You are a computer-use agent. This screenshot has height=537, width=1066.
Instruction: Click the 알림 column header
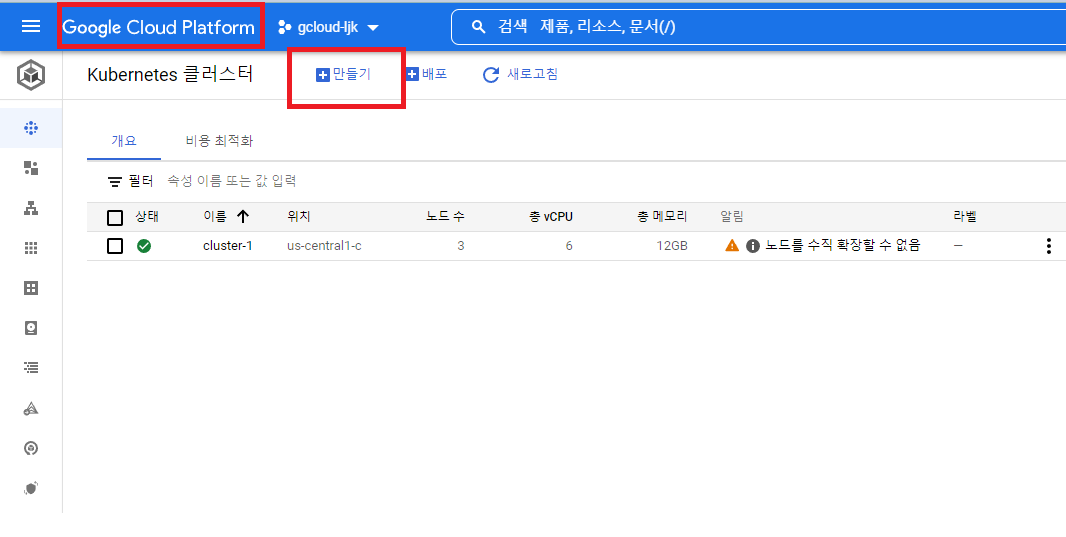pos(732,217)
